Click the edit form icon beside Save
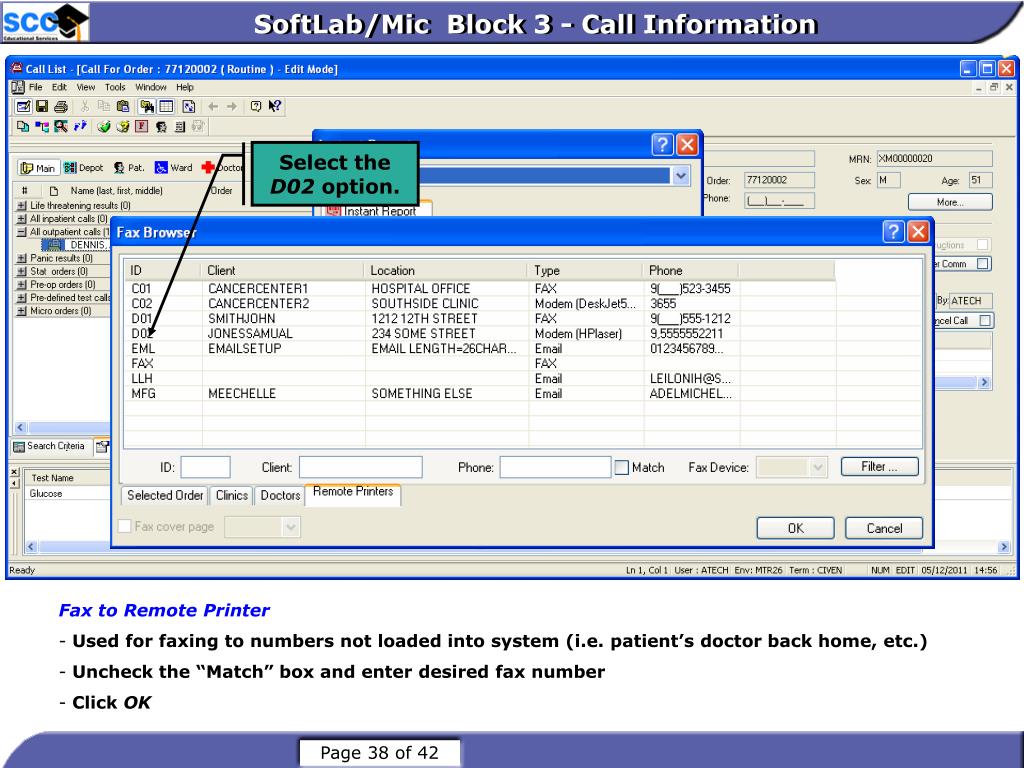 pos(23,106)
